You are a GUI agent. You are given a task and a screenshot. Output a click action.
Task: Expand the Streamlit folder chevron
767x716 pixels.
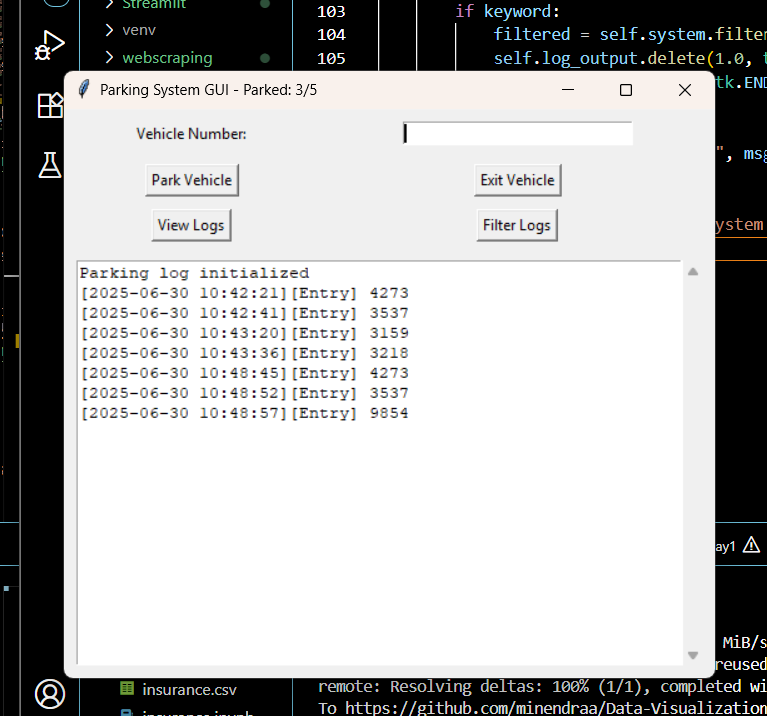pyautogui.click(x=109, y=4)
